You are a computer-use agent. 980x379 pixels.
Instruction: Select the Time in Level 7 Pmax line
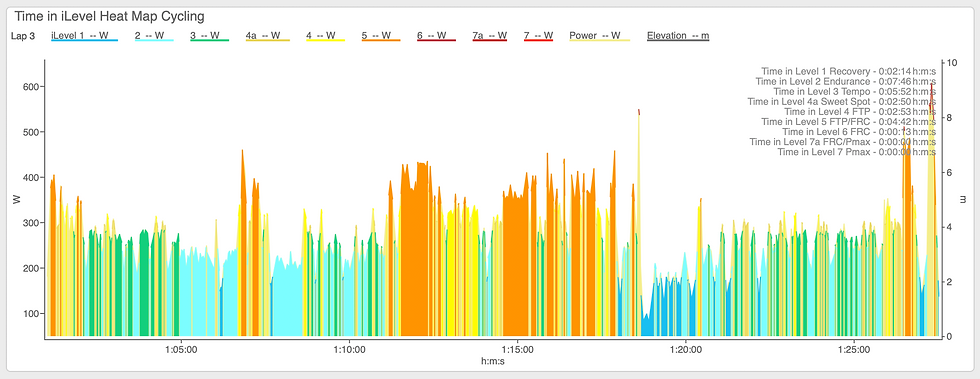tap(857, 151)
